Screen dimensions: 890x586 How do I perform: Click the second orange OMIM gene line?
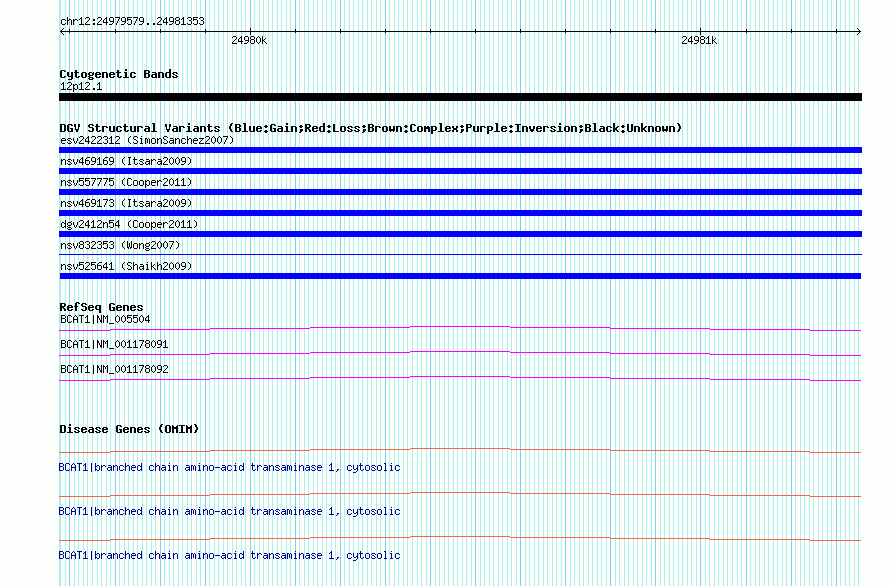460,494
